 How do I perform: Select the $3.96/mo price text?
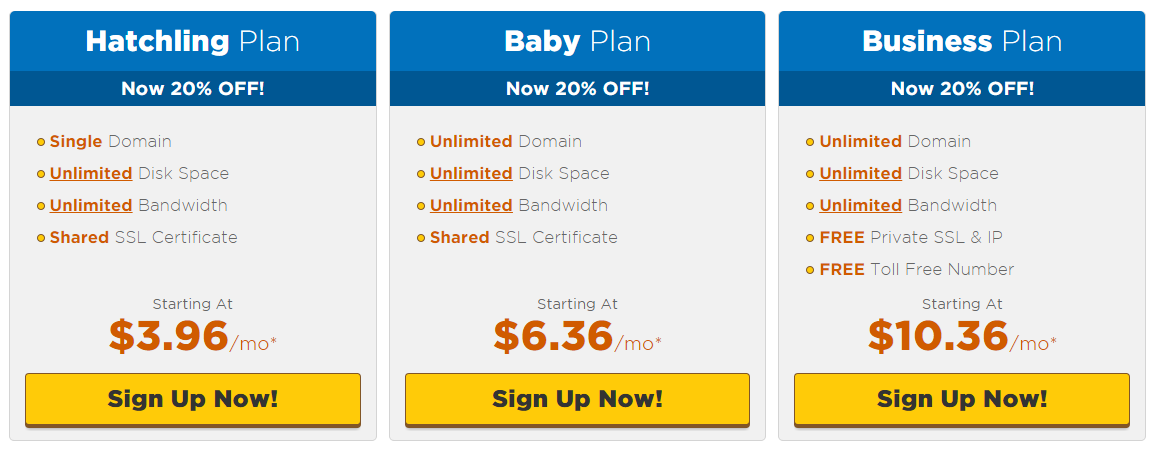point(193,336)
